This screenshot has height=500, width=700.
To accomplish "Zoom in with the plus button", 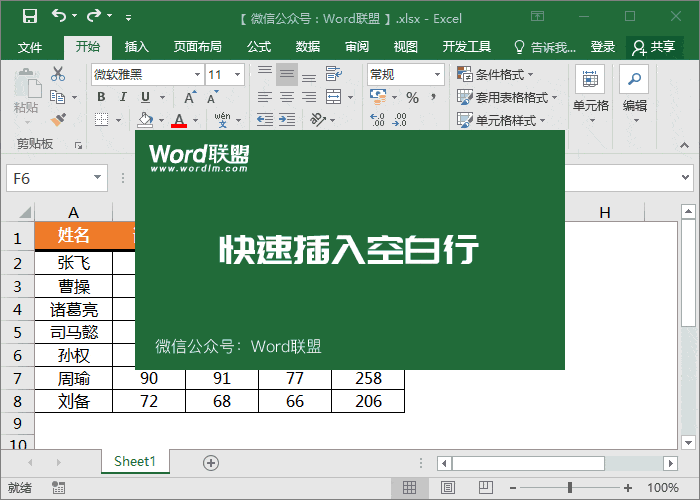I will pos(628,488).
